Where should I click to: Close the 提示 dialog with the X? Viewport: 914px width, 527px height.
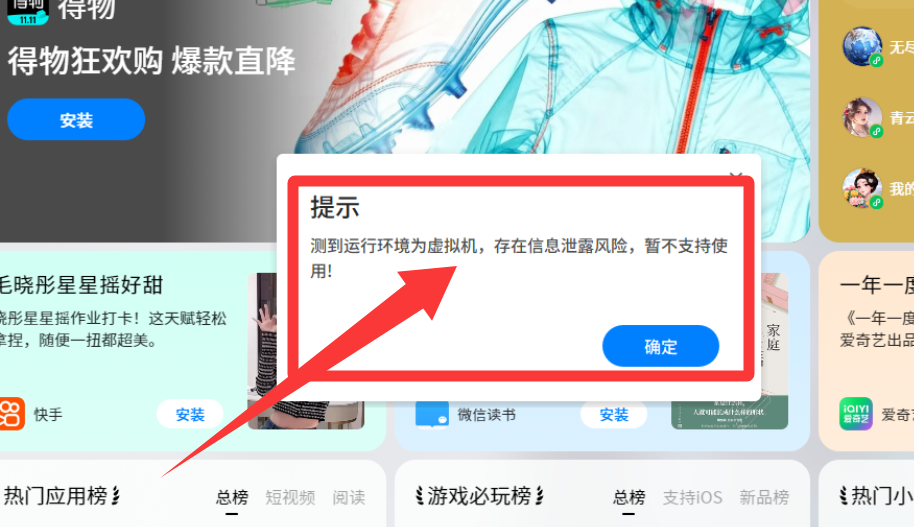(736, 175)
